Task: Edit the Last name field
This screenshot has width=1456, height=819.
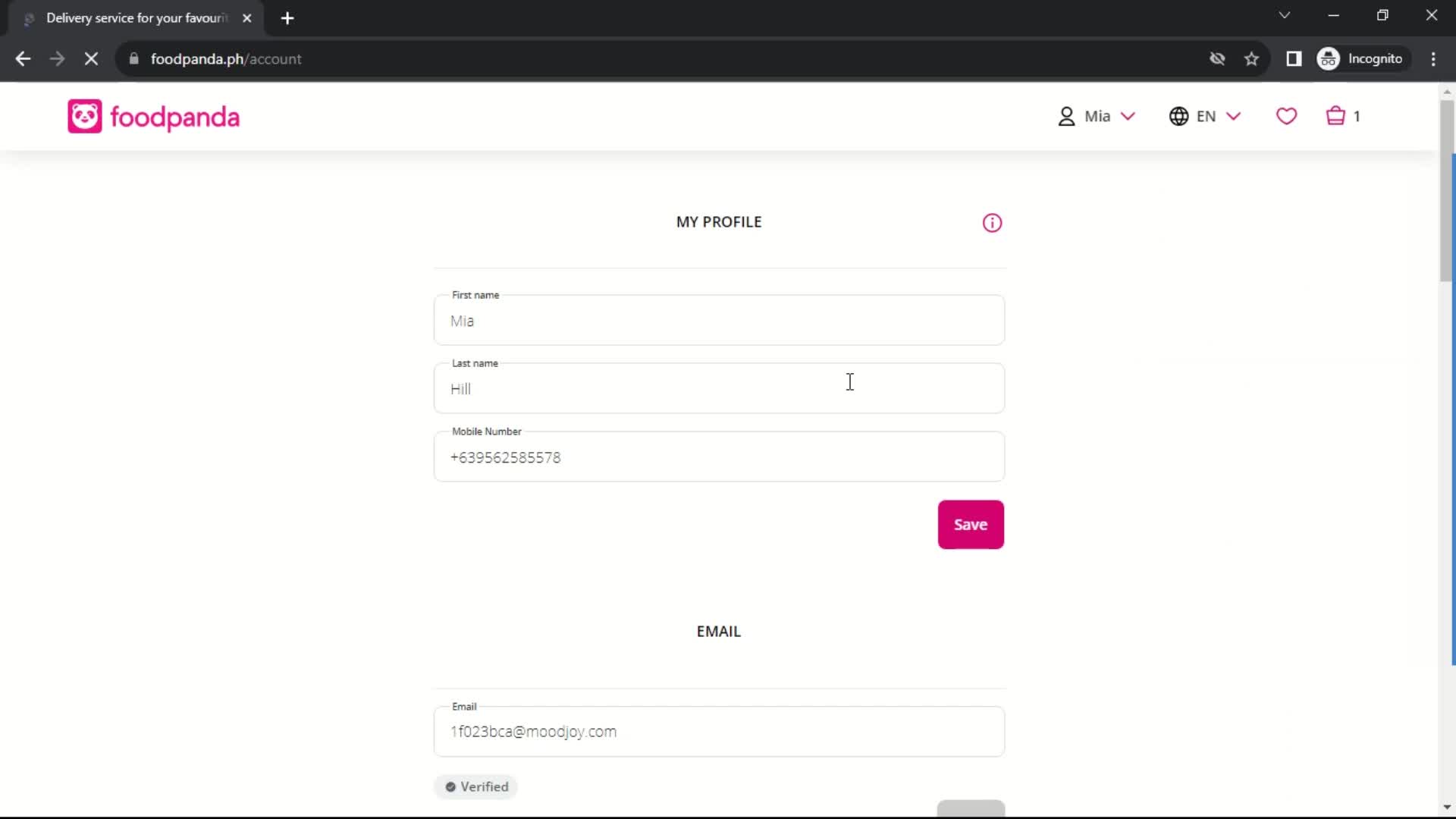Action: point(719,388)
